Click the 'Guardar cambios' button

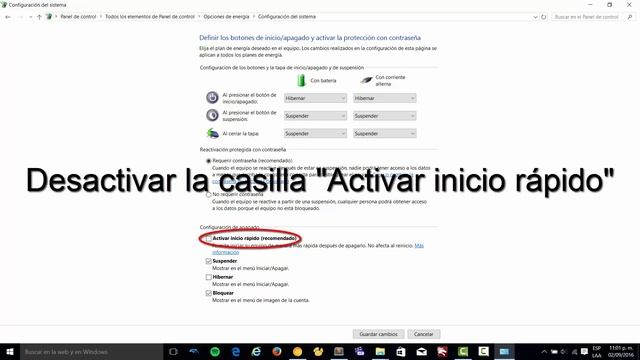coord(378,334)
